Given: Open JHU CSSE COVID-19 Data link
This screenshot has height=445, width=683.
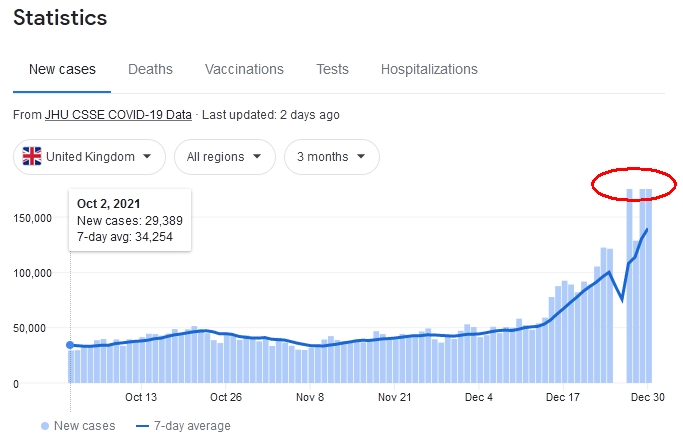Looking at the screenshot, I should tap(118, 115).
